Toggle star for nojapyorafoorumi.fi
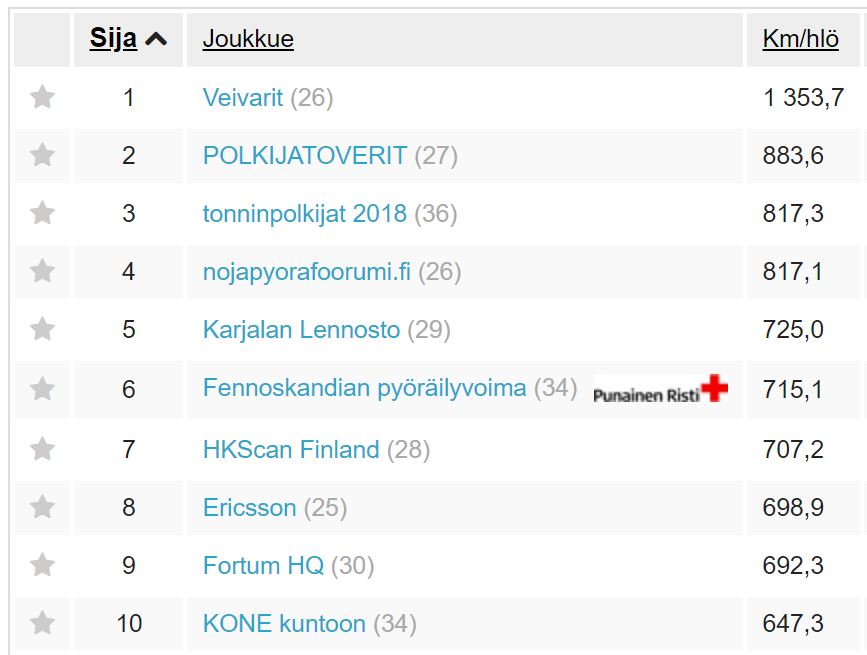 (x=42, y=271)
